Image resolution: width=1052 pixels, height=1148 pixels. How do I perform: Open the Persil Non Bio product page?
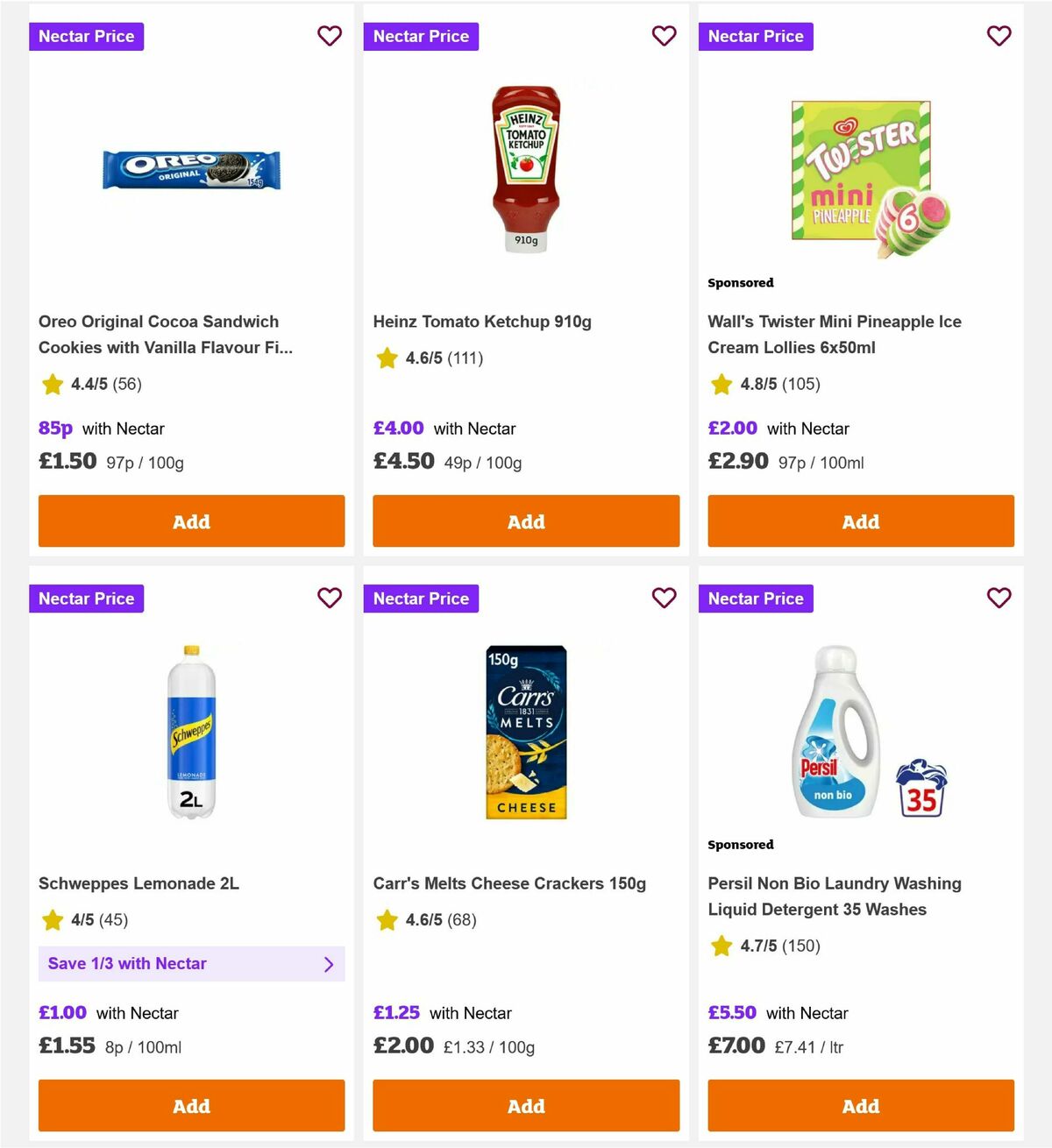tap(834, 896)
